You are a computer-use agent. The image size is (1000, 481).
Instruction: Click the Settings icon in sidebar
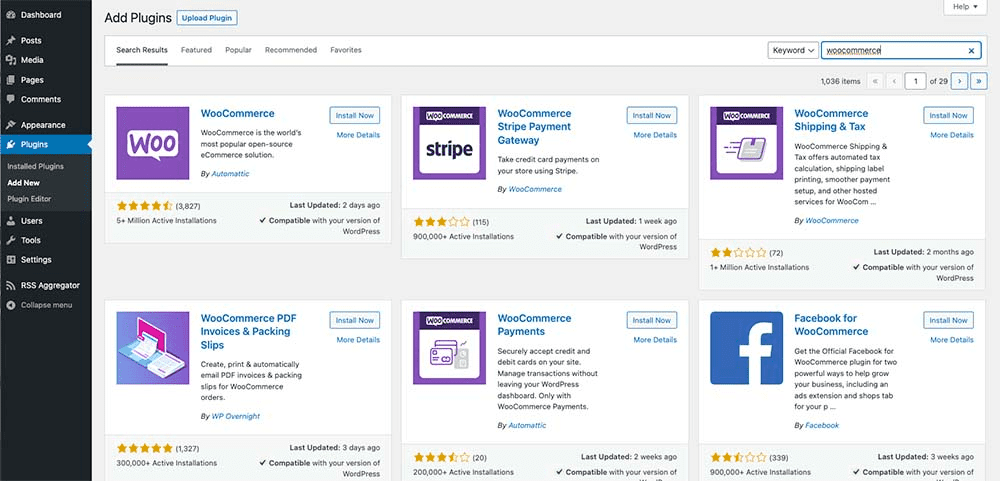[x=10, y=260]
